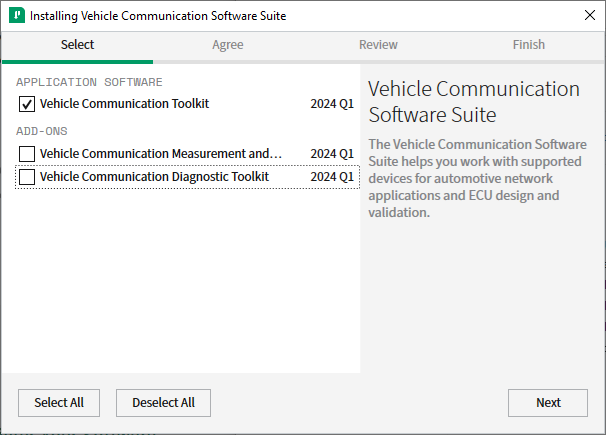Jump to the Finish step tab
This screenshot has width=606, height=435.
529,45
